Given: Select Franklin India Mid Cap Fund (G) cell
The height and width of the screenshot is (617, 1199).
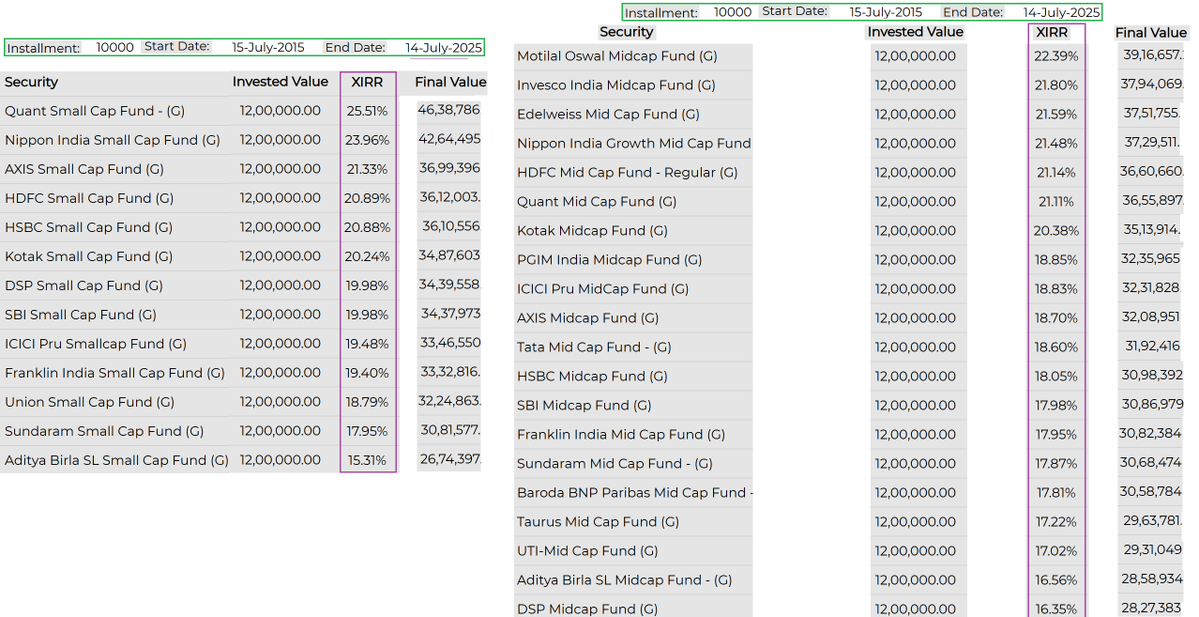Looking at the screenshot, I should click(621, 434).
